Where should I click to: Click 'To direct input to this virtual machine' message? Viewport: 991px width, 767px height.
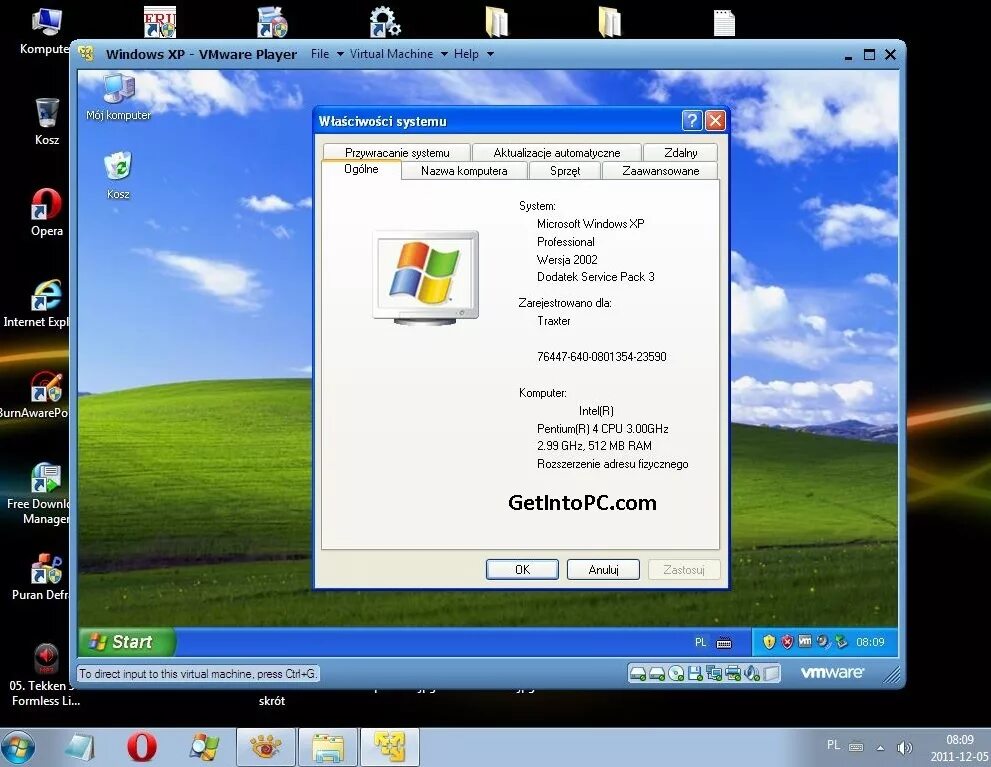point(198,673)
